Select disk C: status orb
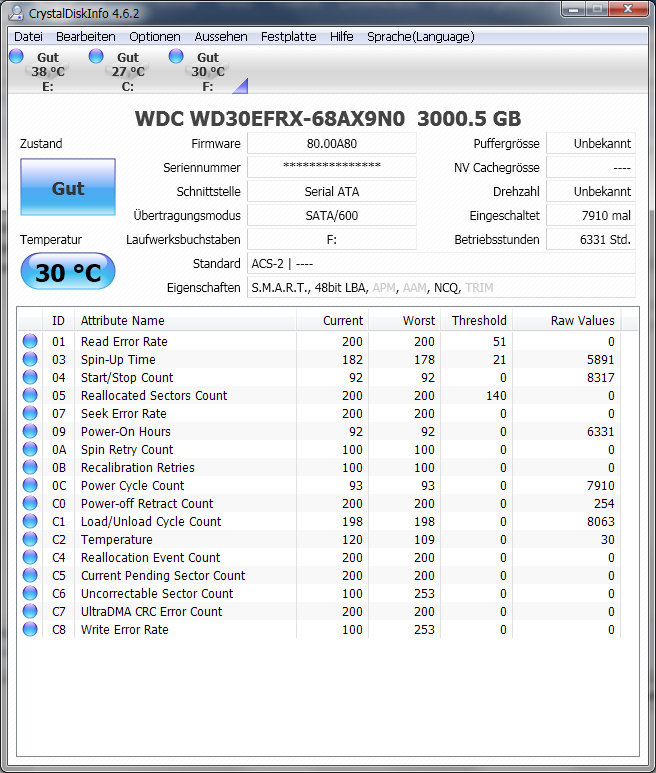656x773 pixels. click(96, 56)
